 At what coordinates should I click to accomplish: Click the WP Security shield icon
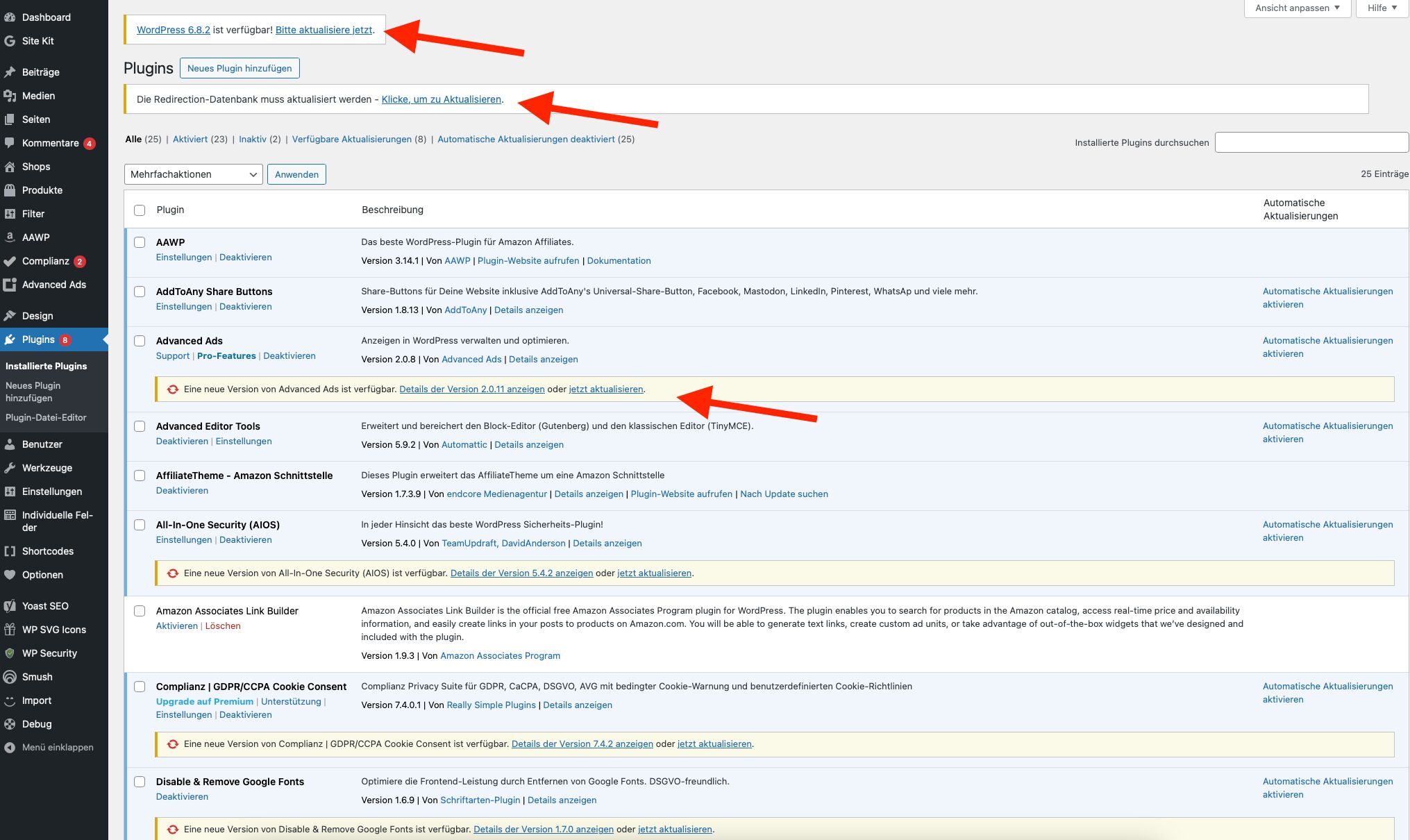10,653
